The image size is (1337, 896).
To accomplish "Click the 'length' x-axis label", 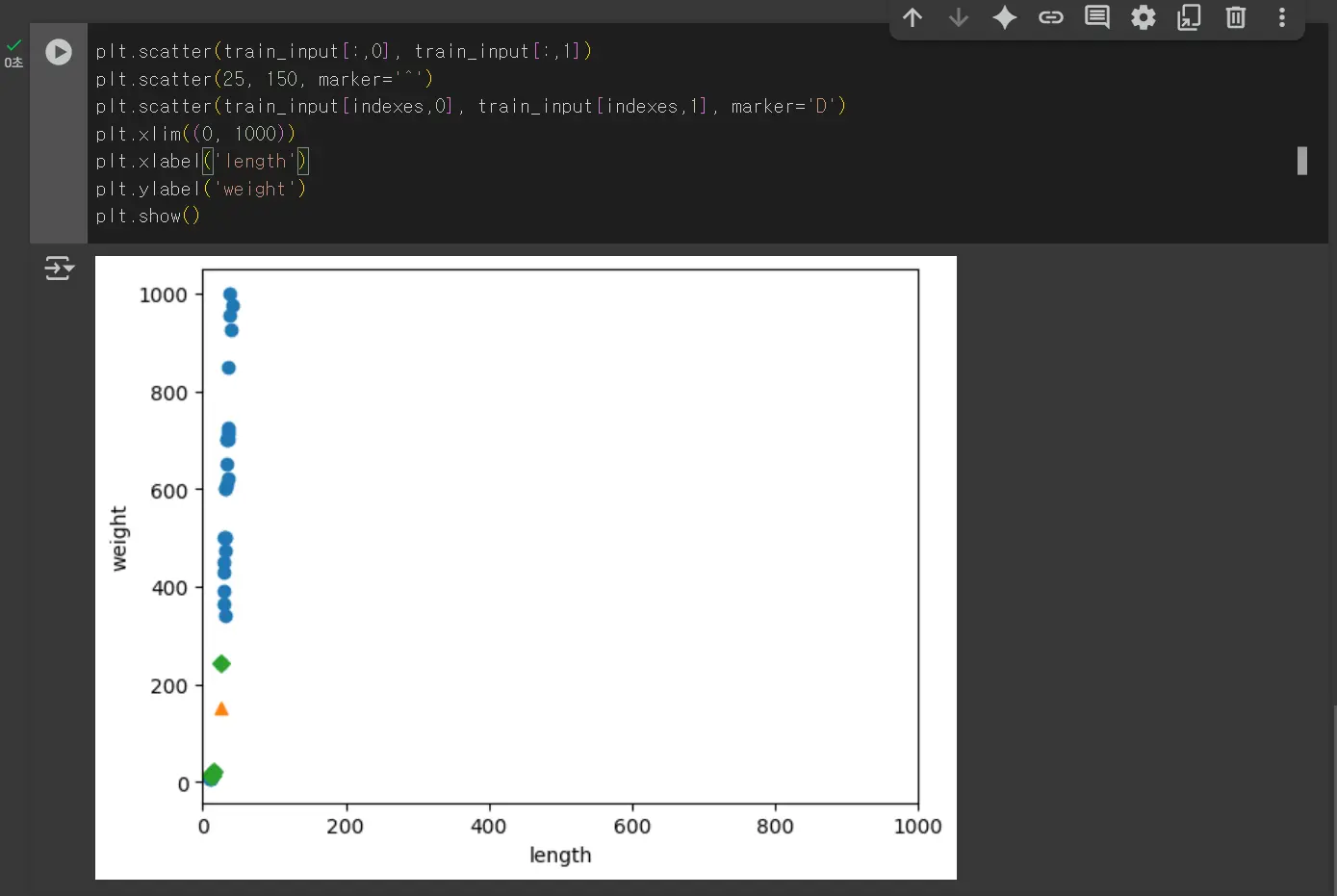I will [x=560, y=856].
